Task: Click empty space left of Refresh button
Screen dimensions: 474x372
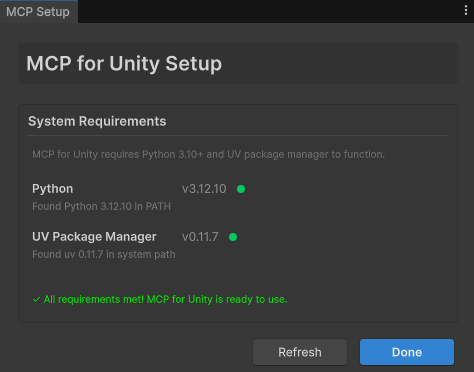Action: click(133, 352)
